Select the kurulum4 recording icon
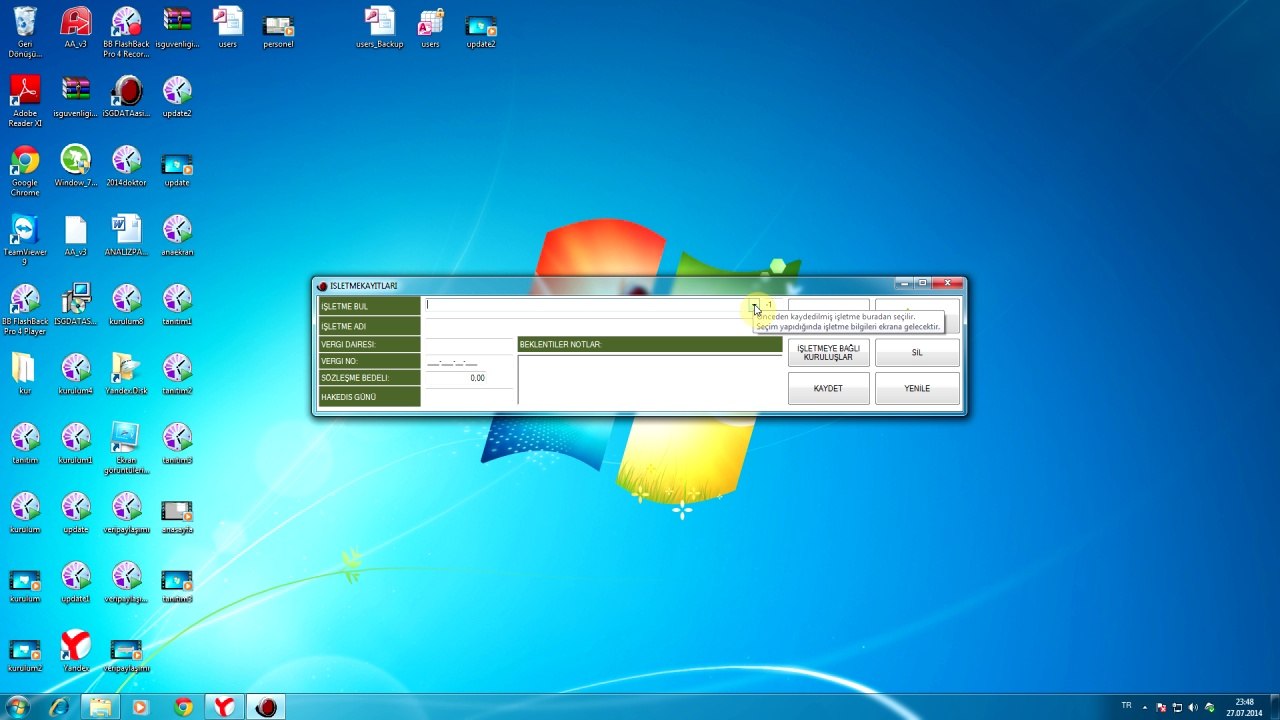The height and width of the screenshot is (720, 1280). tap(76, 373)
